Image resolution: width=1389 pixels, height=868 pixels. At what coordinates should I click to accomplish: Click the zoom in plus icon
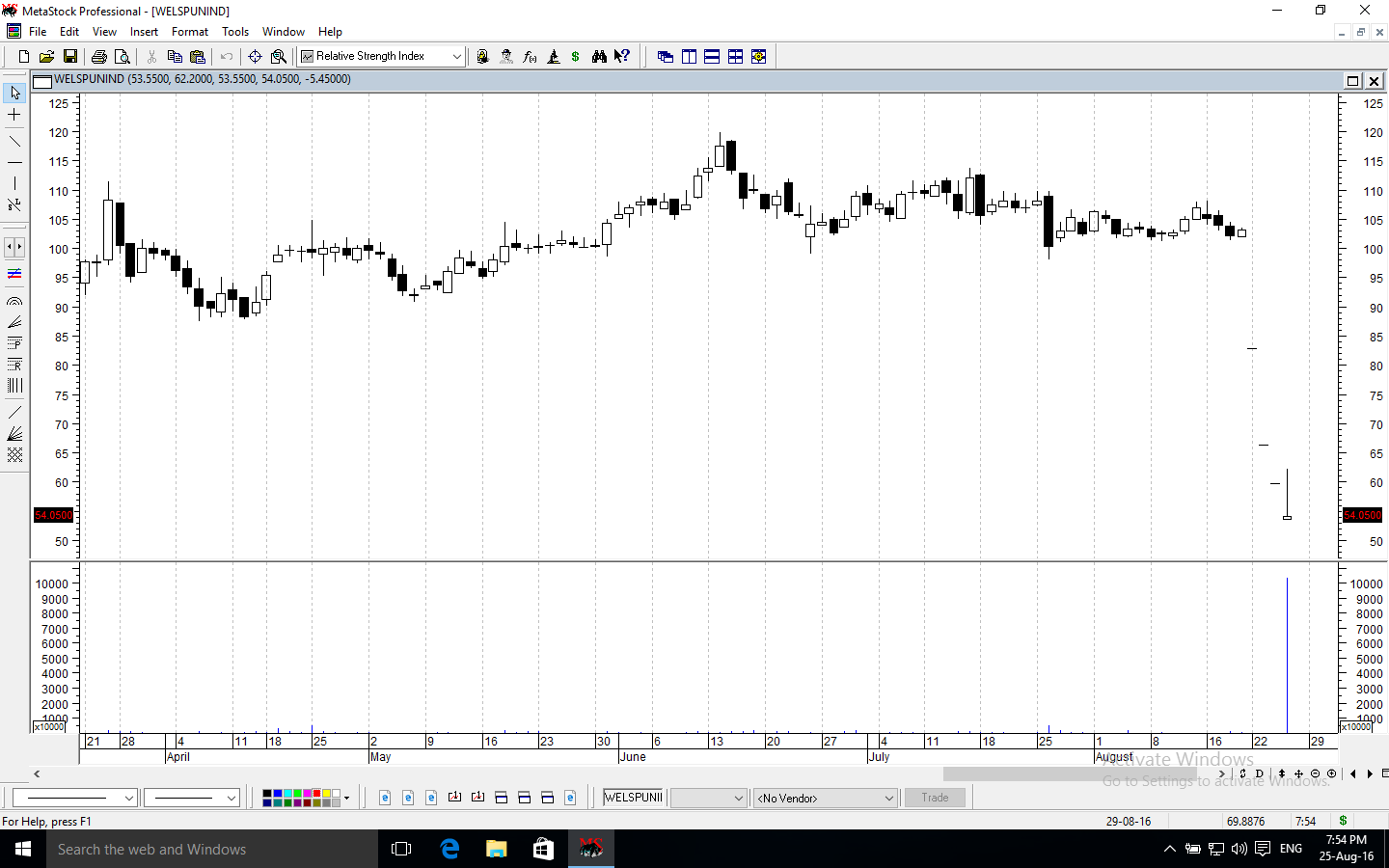click(1331, 773)
